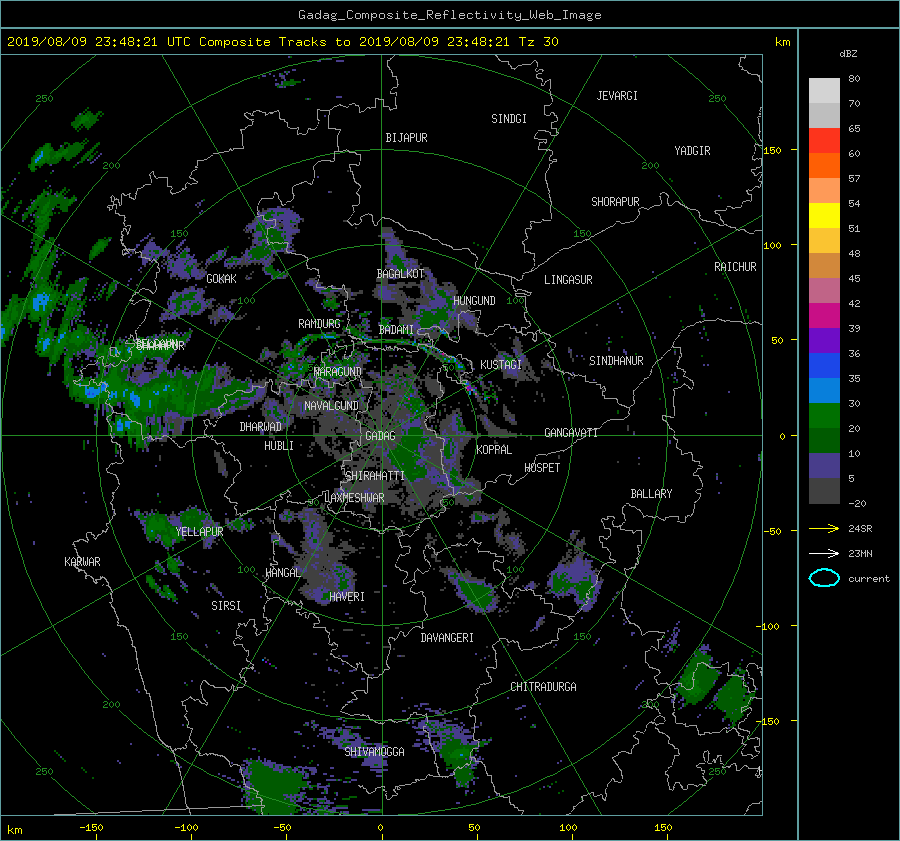This screenshot has height=841, width=900.
Task: Select the LINGASUR label
Action: [568, 280]
